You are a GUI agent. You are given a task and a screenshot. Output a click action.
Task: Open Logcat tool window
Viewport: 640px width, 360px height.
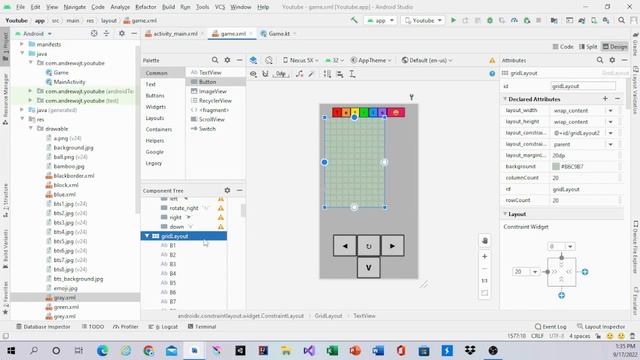click(163, 327)
